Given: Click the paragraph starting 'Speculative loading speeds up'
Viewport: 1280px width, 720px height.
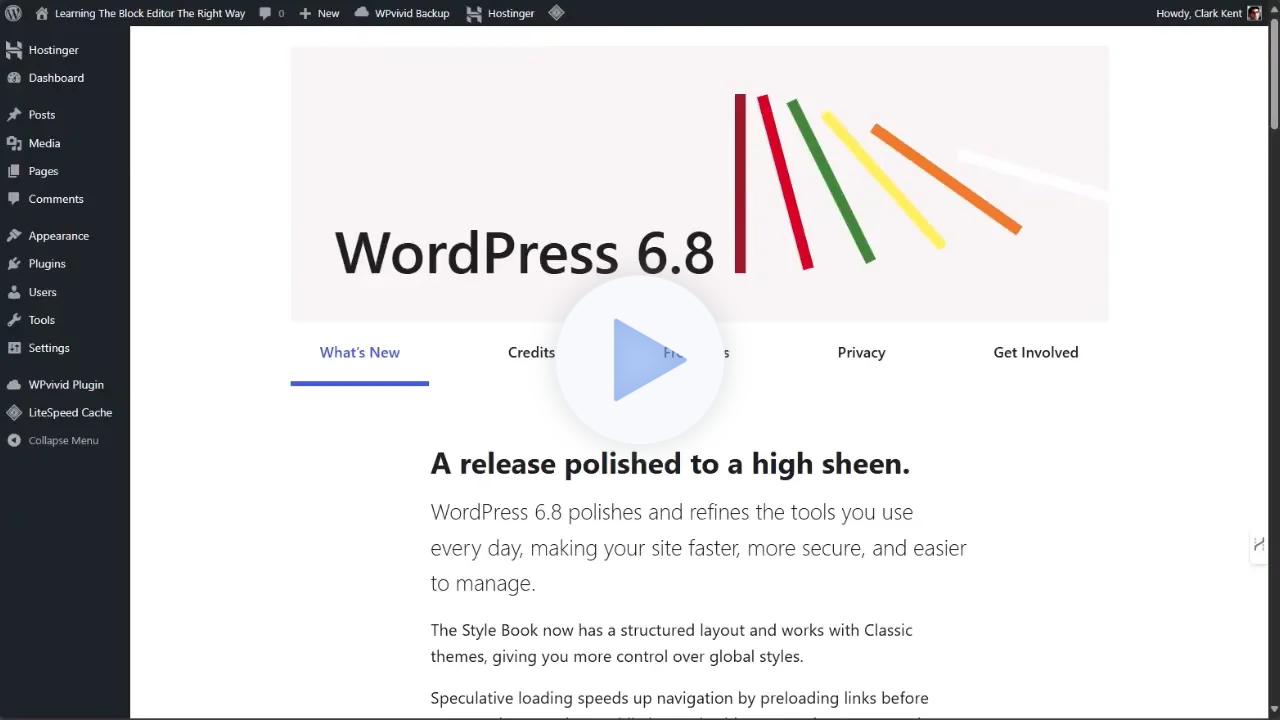Looking at the screenshot, I should pos(680,704).
